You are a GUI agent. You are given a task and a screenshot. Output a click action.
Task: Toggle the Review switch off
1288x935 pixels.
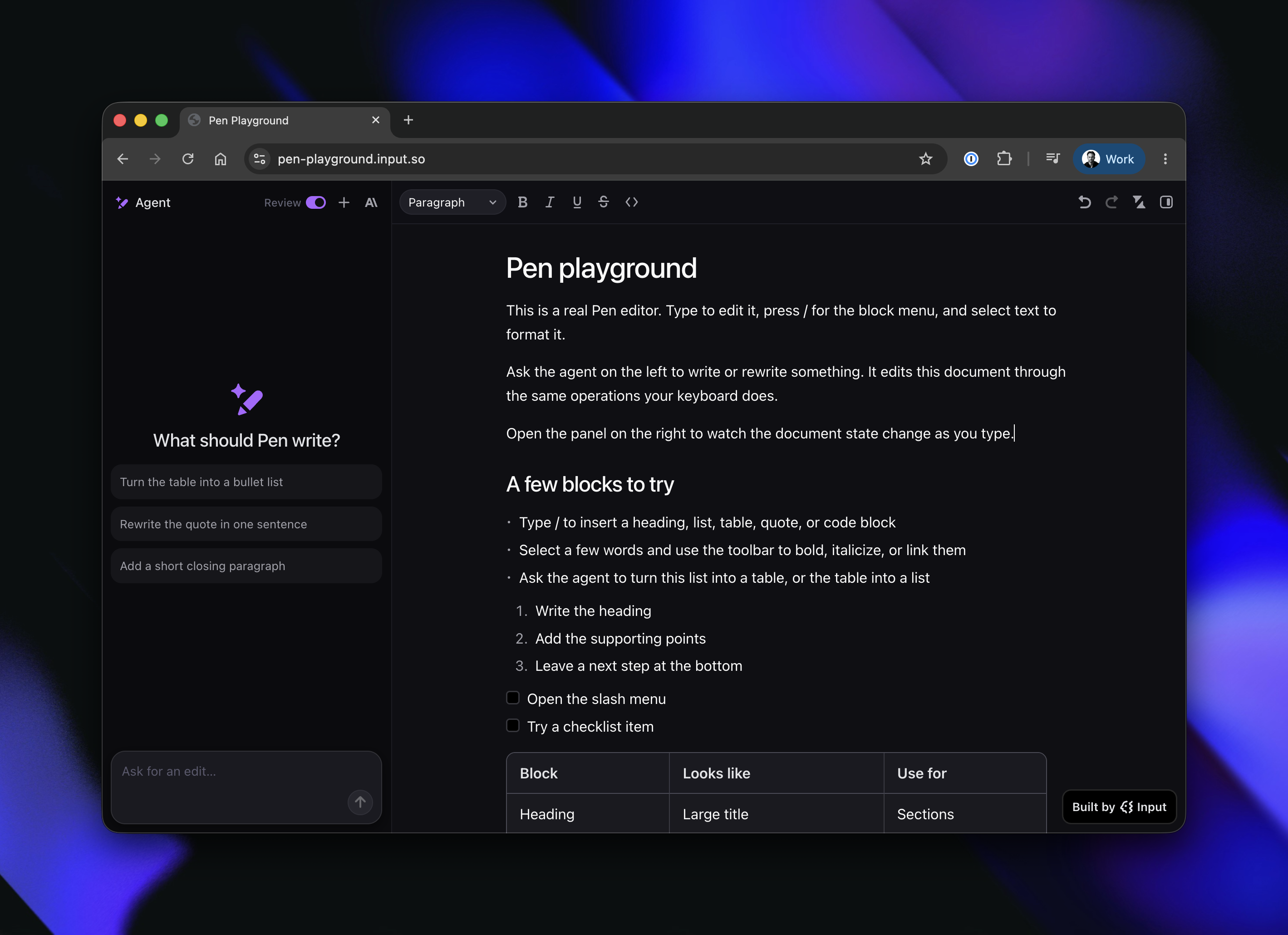point(316,203)
